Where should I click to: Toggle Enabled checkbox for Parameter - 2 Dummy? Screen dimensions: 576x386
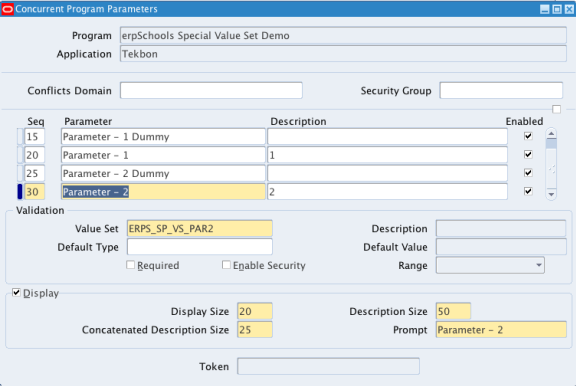[x=528, y=173]
